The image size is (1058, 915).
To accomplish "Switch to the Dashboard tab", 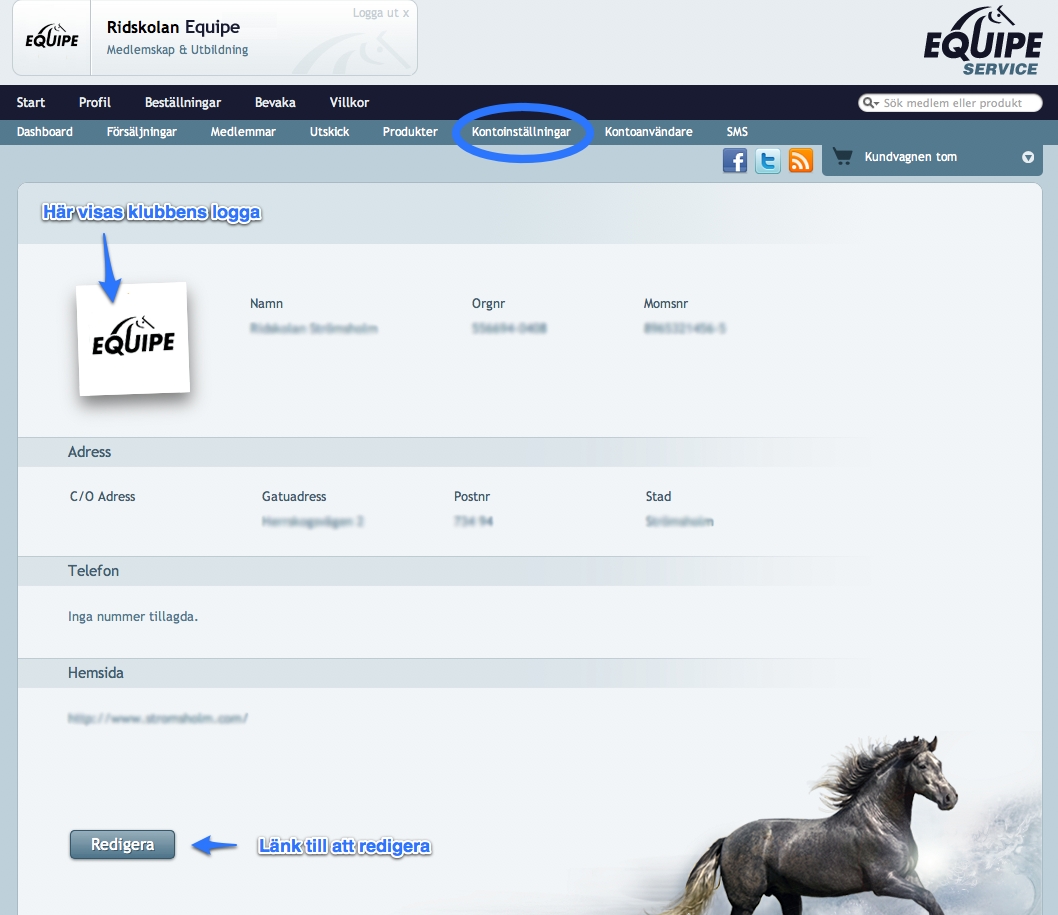I will pyautogui.click(x=45, y=132).
